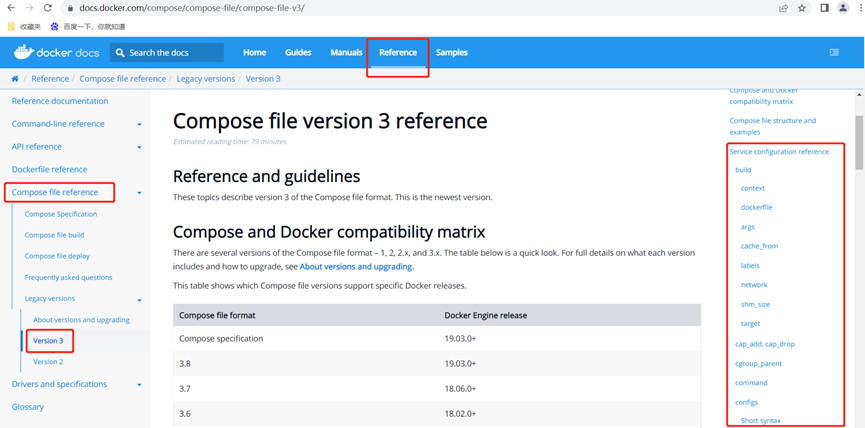
Task: Click the Legacy versions breadcrumb link
Action: click(206, 79)
